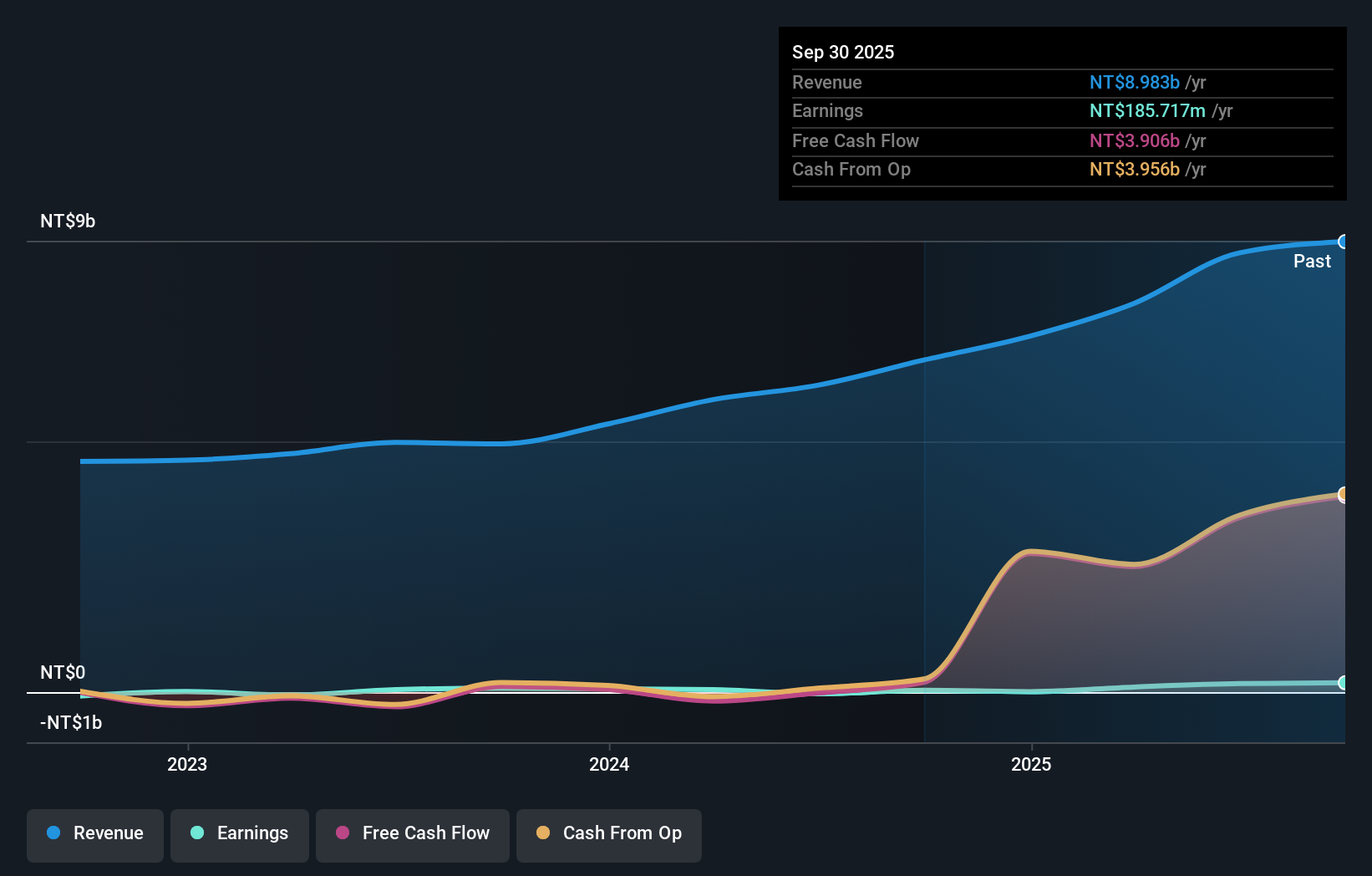This screenshot has height=876, width=1372.
Task: Click the pink Free Cash Flow color marker
Action: click(342, 833)
